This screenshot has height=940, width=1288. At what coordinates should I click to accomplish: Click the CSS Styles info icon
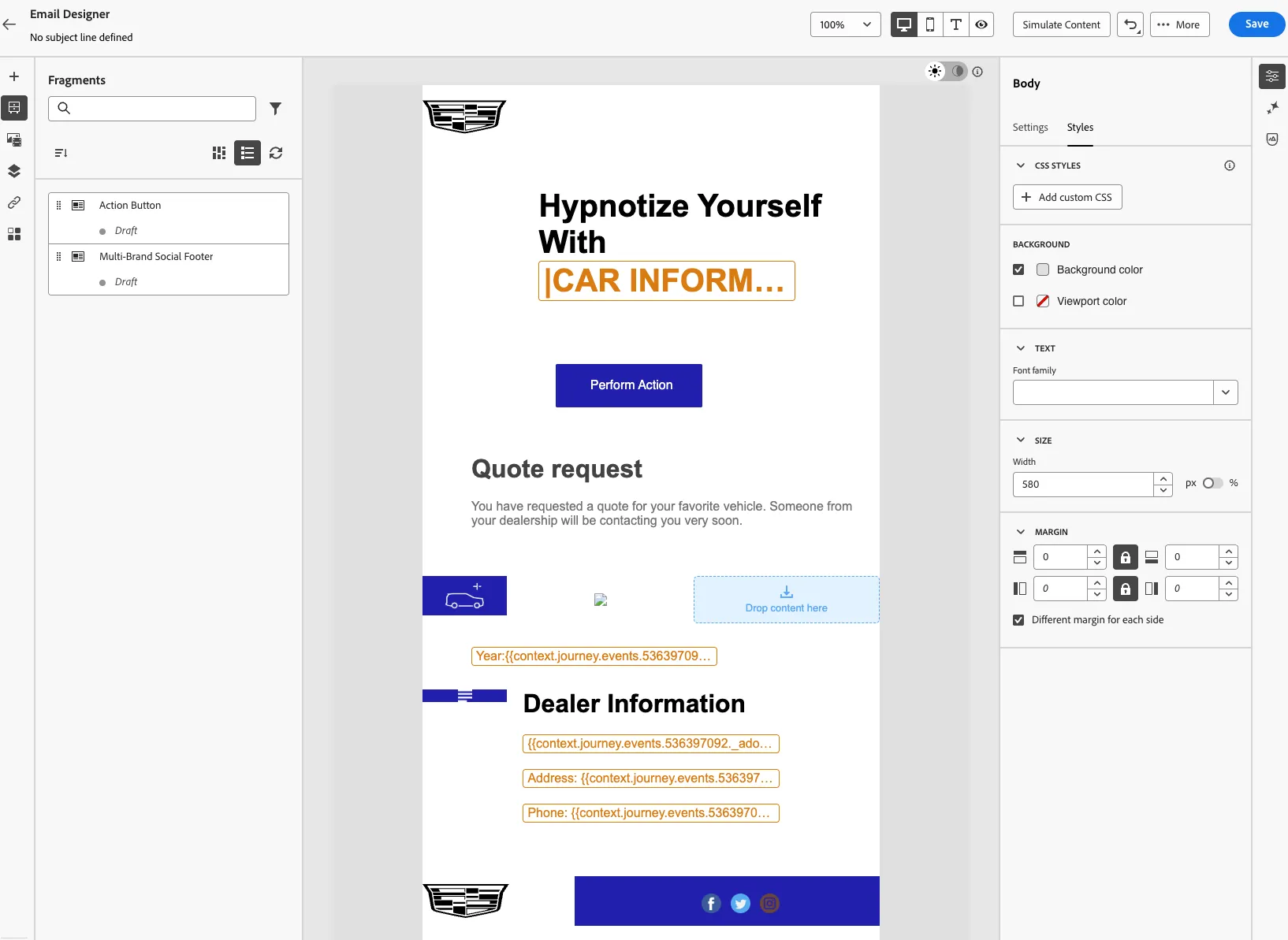(1230, 165)
